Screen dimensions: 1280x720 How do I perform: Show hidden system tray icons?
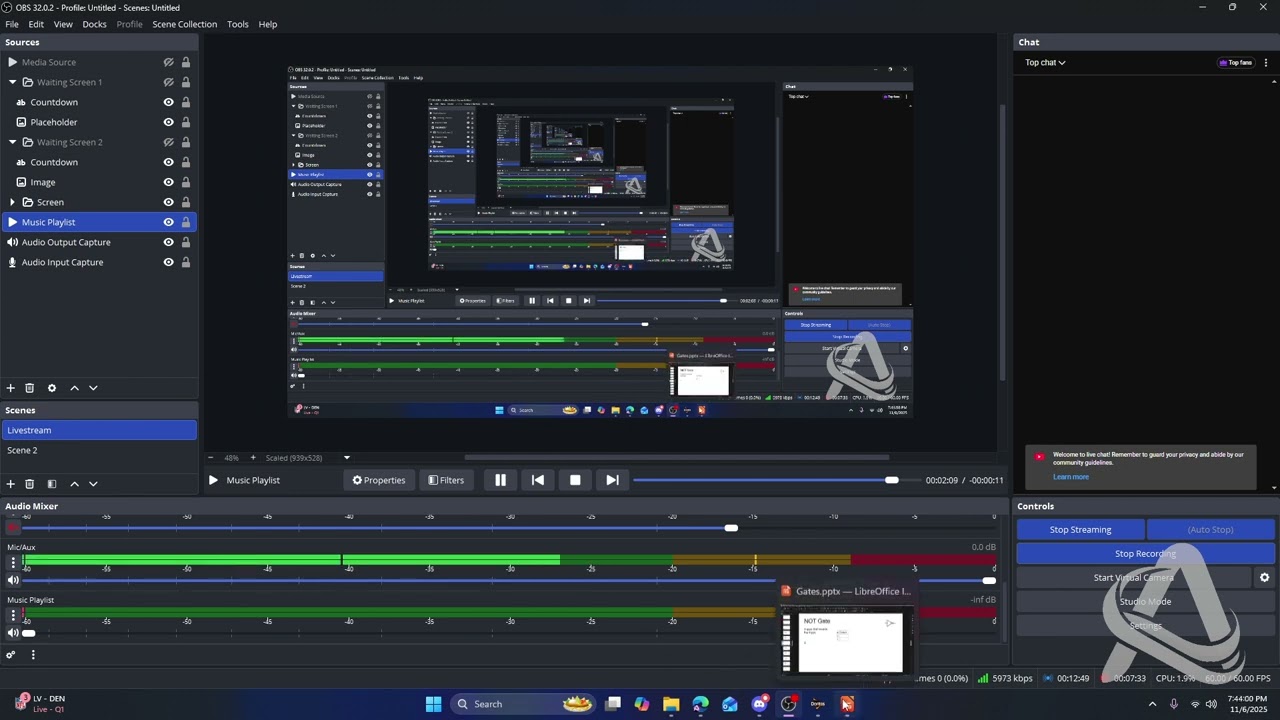(x=1152, y=704)
